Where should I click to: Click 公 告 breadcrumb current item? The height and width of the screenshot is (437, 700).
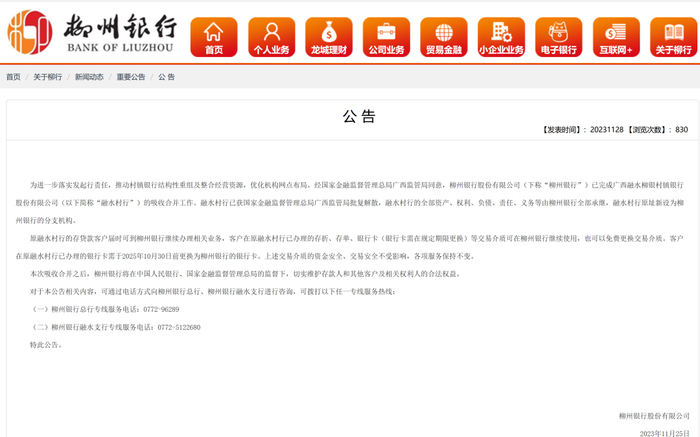(x=167, y=77)
